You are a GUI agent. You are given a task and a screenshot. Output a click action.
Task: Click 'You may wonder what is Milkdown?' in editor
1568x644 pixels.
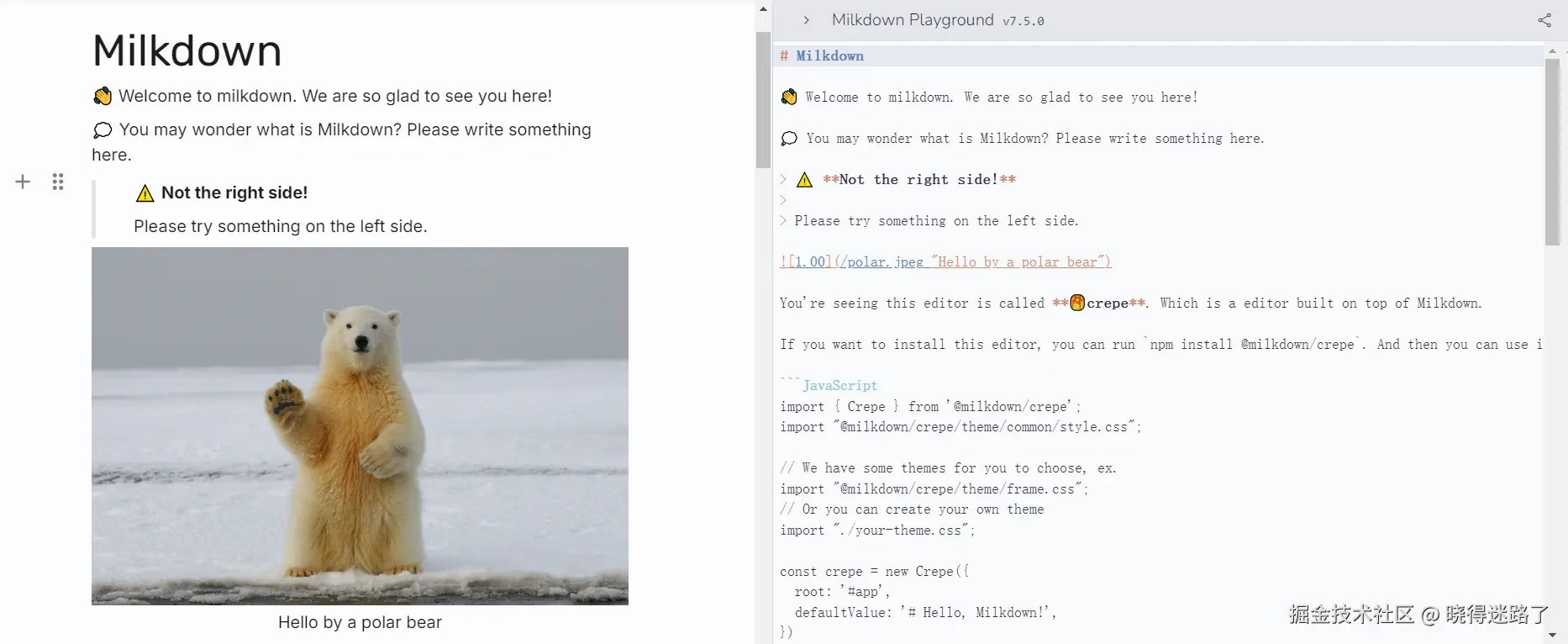(x=342, y=142)
